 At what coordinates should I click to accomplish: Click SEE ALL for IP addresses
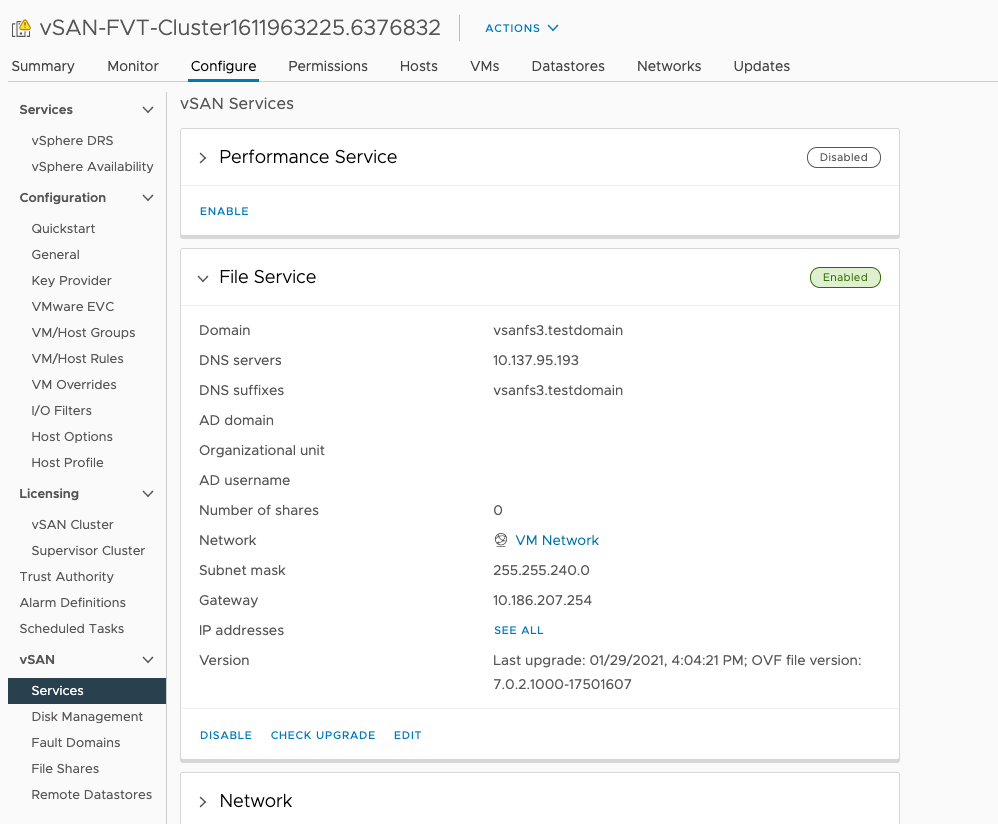518,630
